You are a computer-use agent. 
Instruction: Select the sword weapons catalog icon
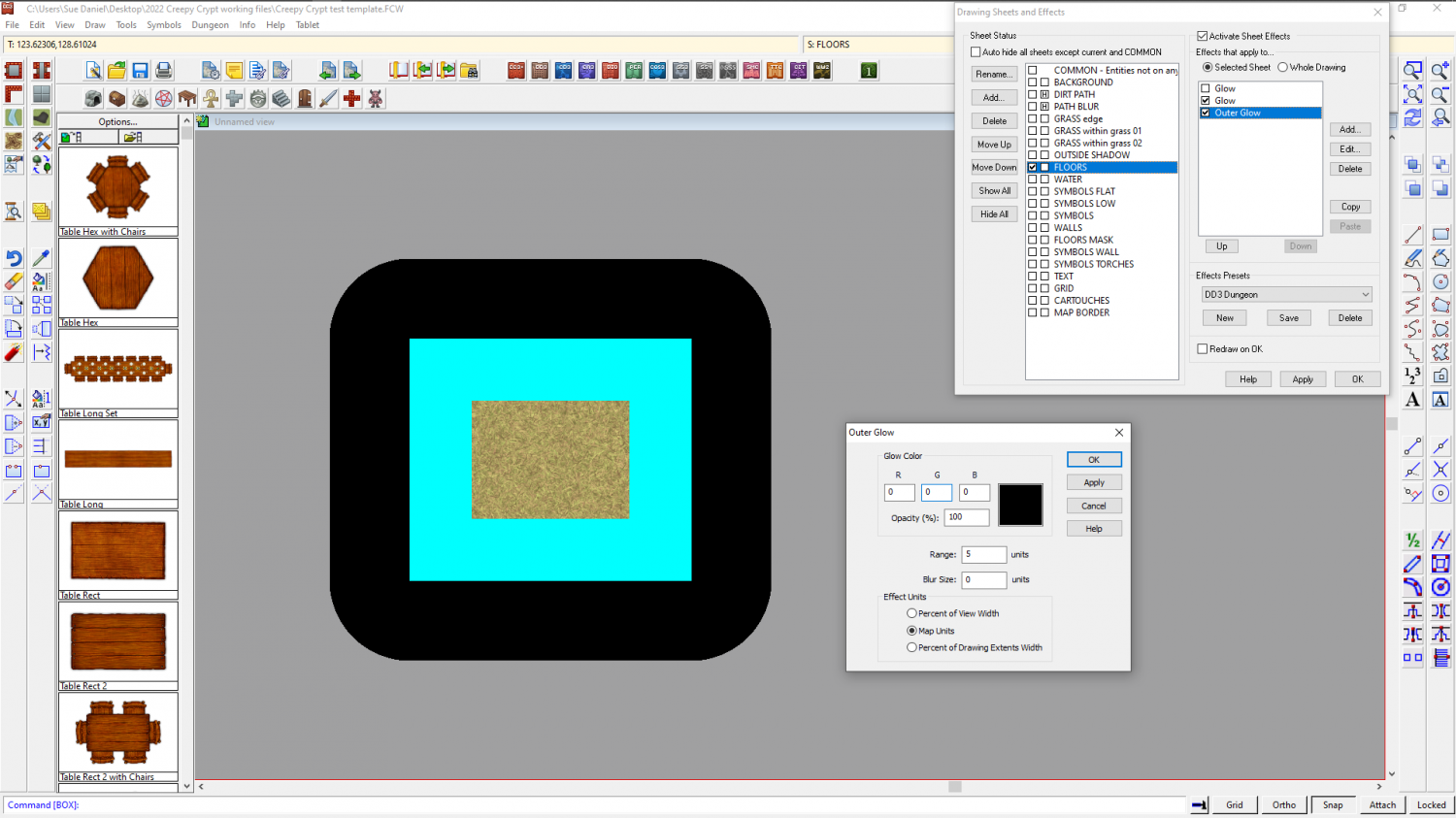point(328,99)
